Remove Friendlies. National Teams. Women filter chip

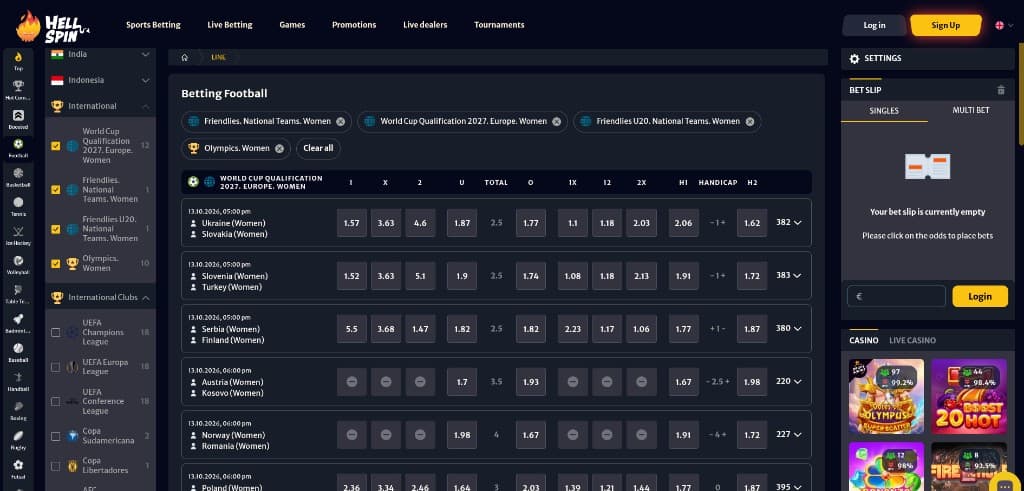coord(340,121)
